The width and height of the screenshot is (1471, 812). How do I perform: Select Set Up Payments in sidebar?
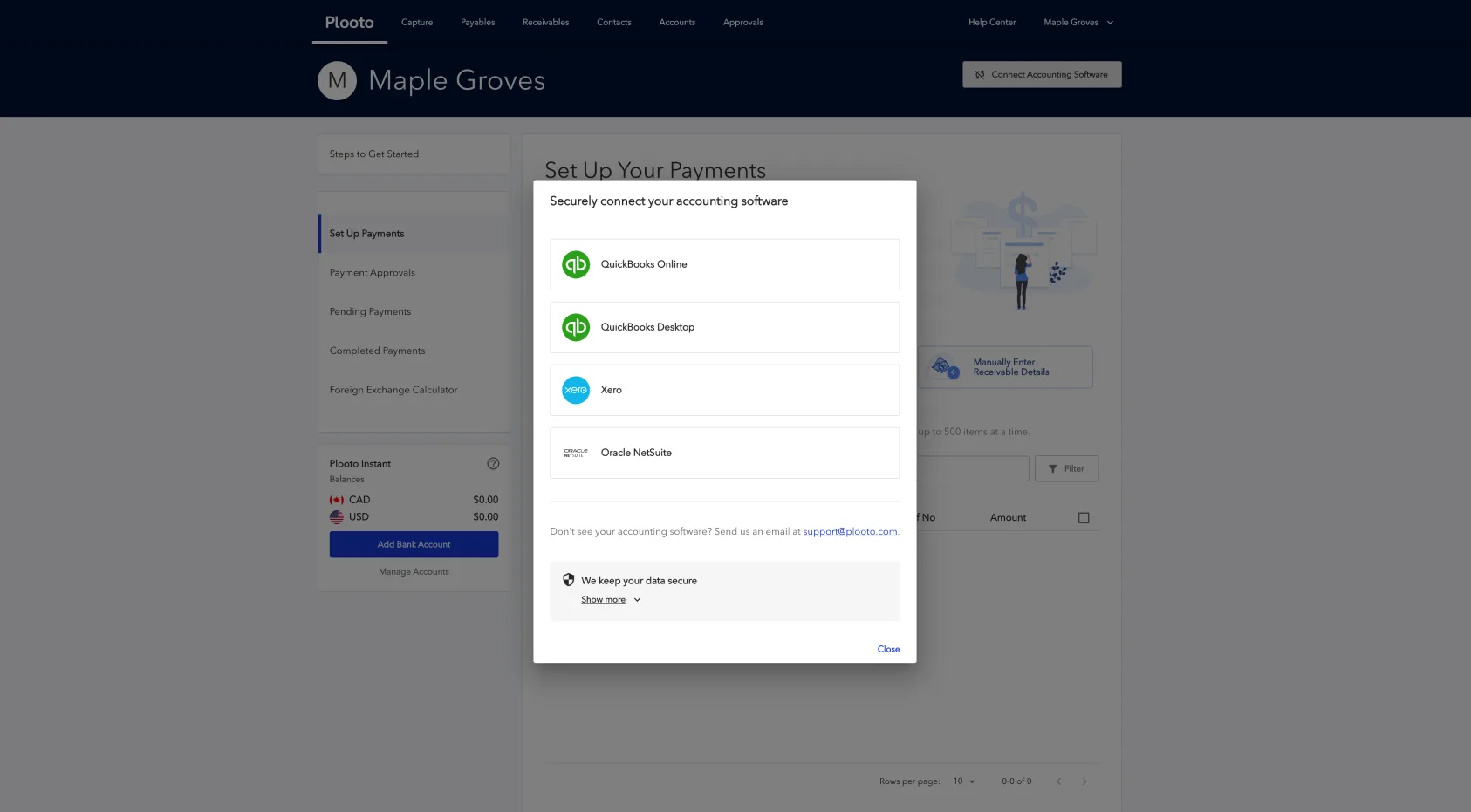pyautogui.click(x=414, y=234)
